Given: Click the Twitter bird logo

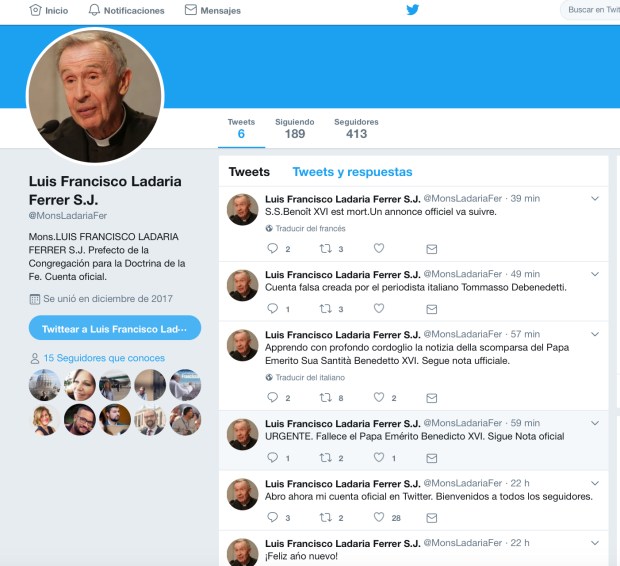Looking at the screenshot, I should pos(412,9).
